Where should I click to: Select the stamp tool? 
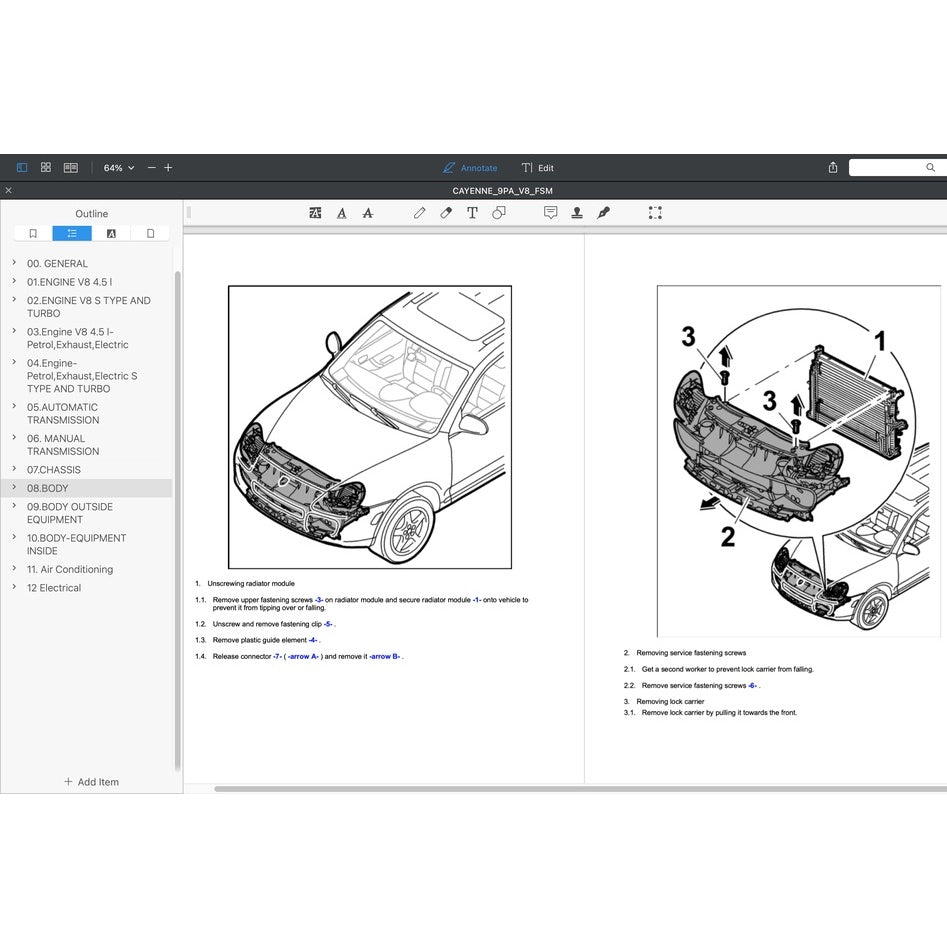(577, 213)
